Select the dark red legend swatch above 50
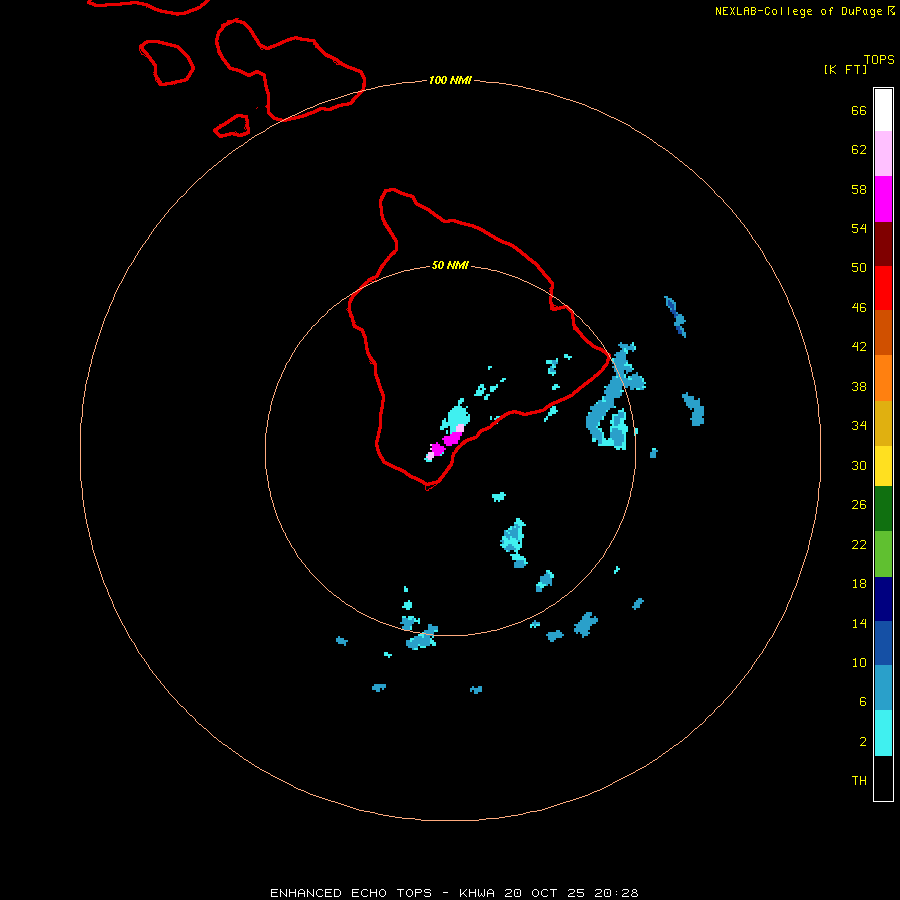This screenshot has width=900, height=900. [883, 243]
